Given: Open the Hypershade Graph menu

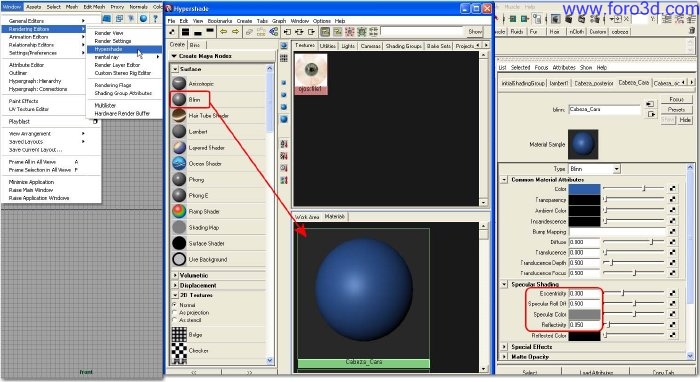Looking at the screenshot, I should click(x=279, y=21).
